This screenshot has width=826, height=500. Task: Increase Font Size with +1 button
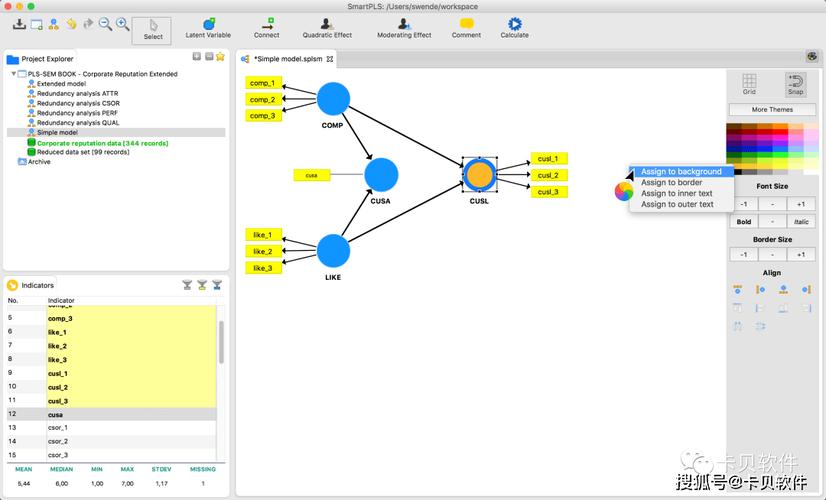(x=800, y=204)
